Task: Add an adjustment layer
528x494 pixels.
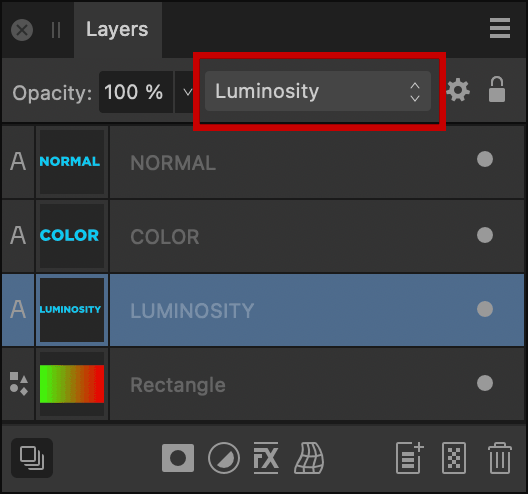Action: 224,458
